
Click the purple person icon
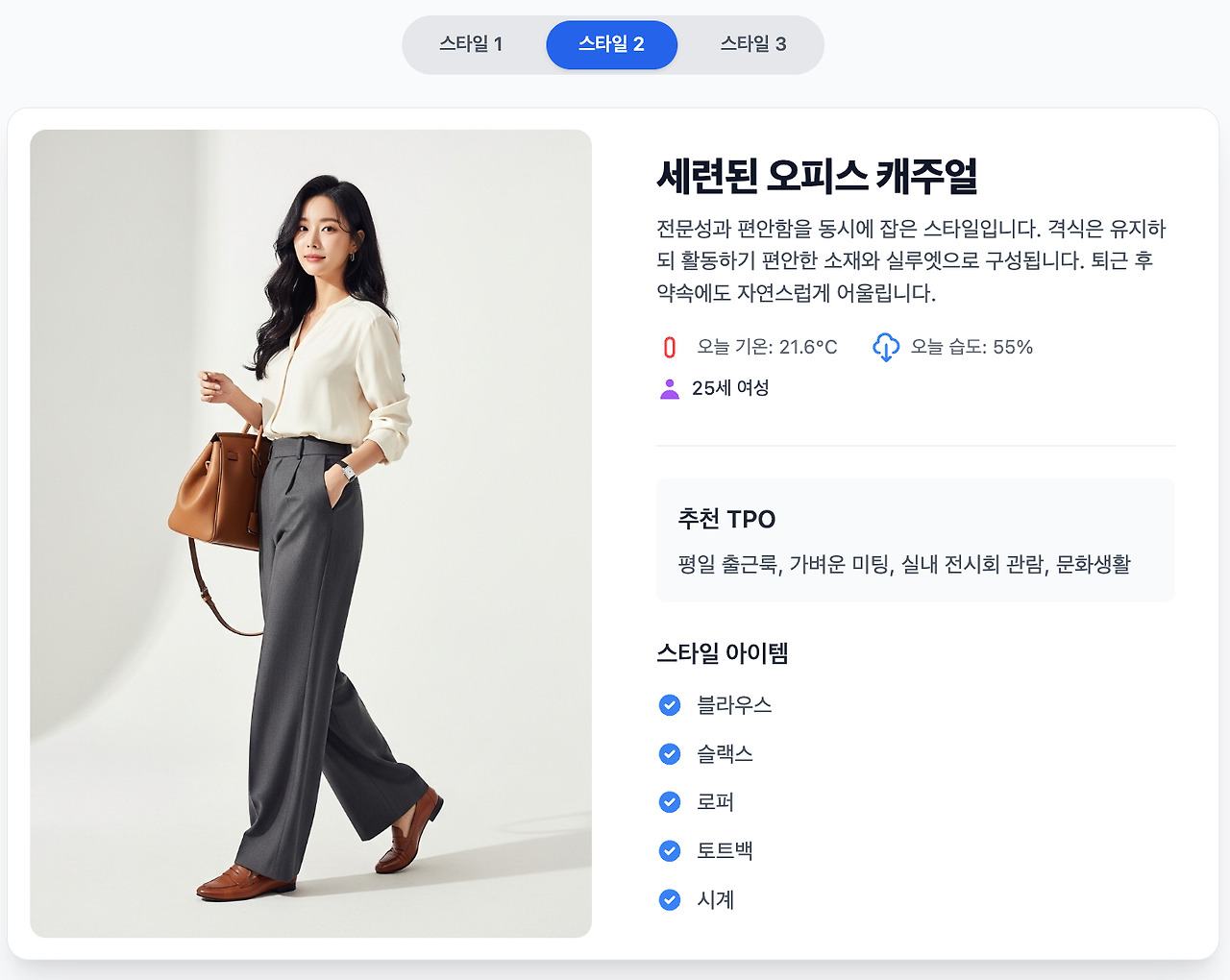pyautogui.click(x=670, y=388)
